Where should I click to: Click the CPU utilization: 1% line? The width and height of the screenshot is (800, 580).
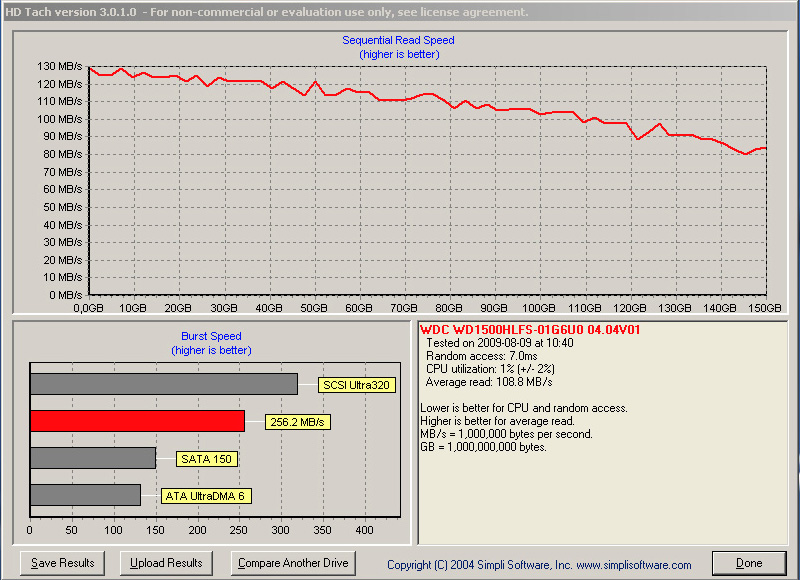point(490,369)
